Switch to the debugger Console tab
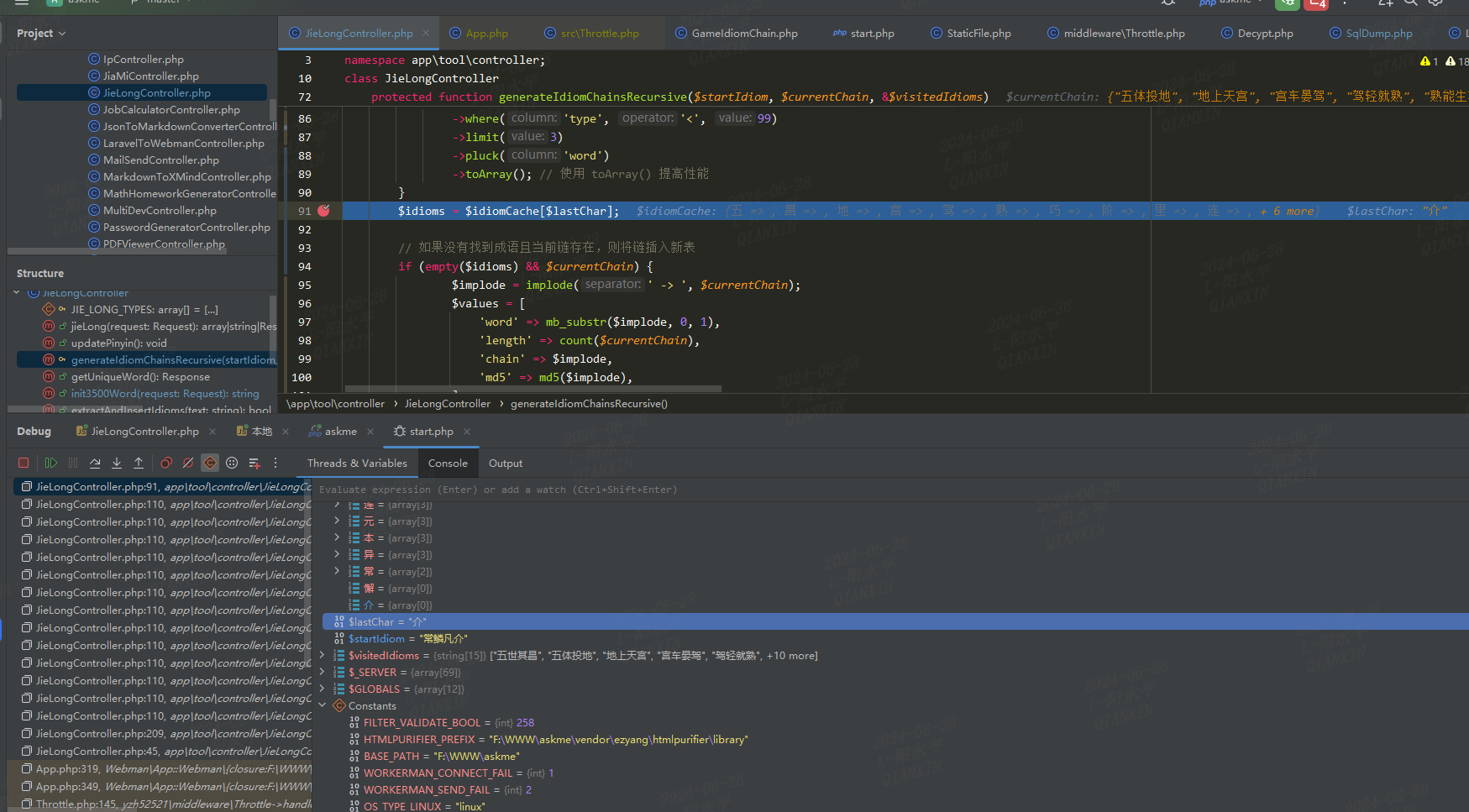Screen dimensions: 1469x812 click(448, 464)
